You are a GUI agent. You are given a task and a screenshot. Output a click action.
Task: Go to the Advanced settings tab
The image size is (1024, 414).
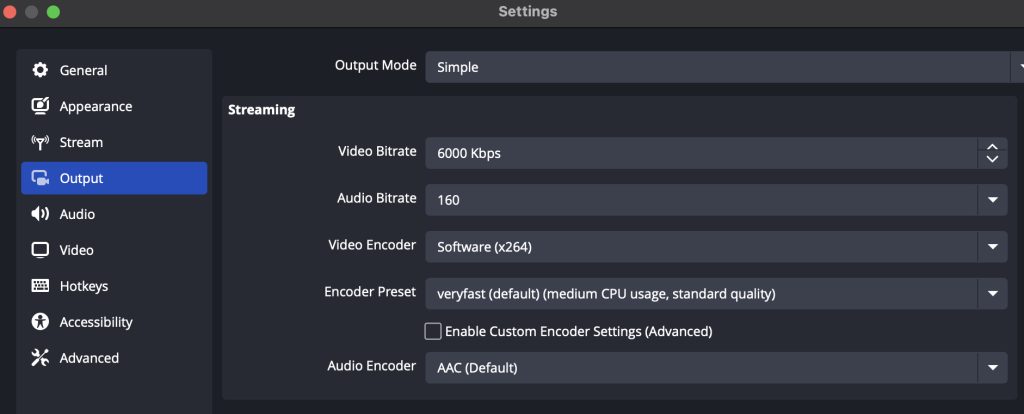114,358
